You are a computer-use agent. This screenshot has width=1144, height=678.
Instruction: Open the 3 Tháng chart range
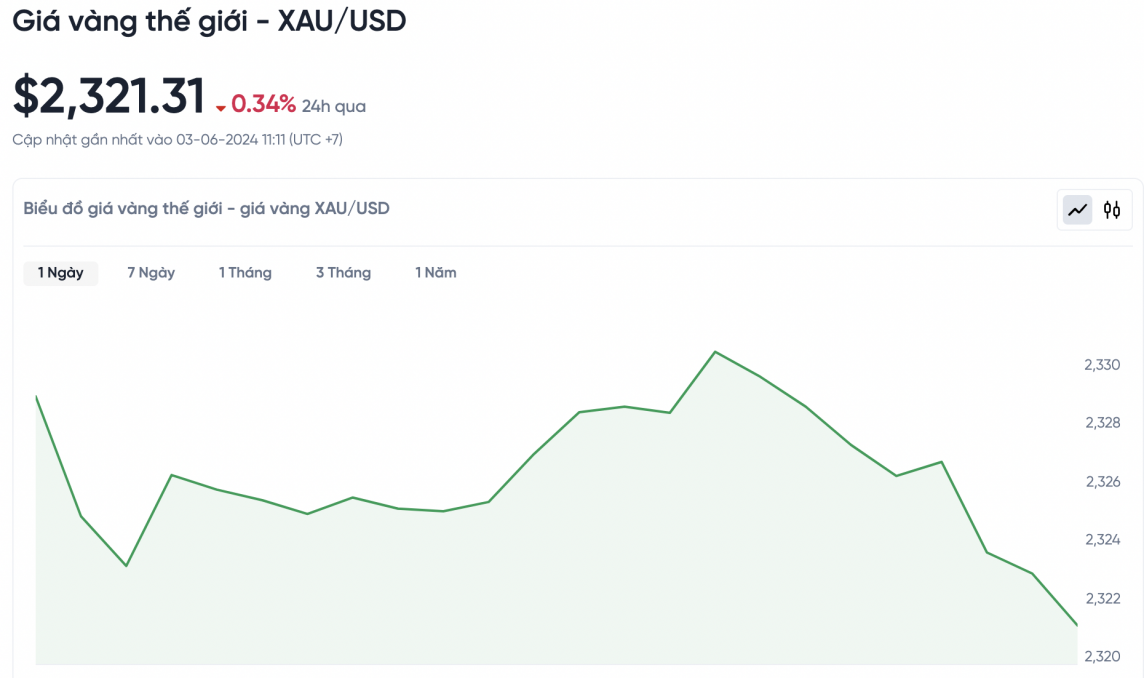click(343, 273)
